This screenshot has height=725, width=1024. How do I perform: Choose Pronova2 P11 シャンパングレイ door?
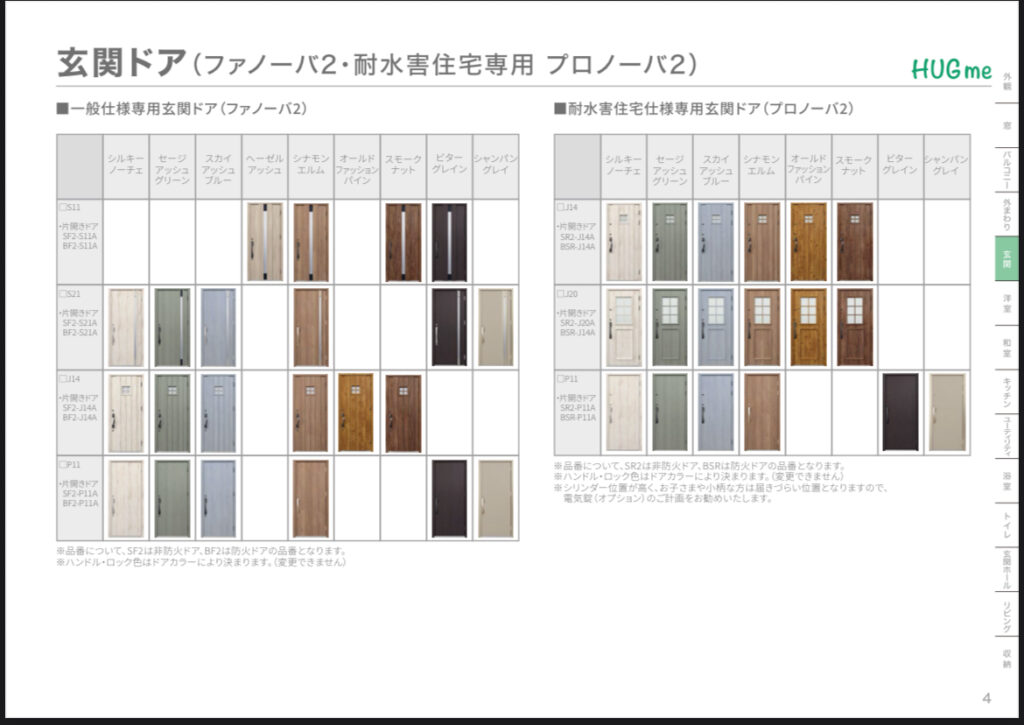(x=947, y=412)
